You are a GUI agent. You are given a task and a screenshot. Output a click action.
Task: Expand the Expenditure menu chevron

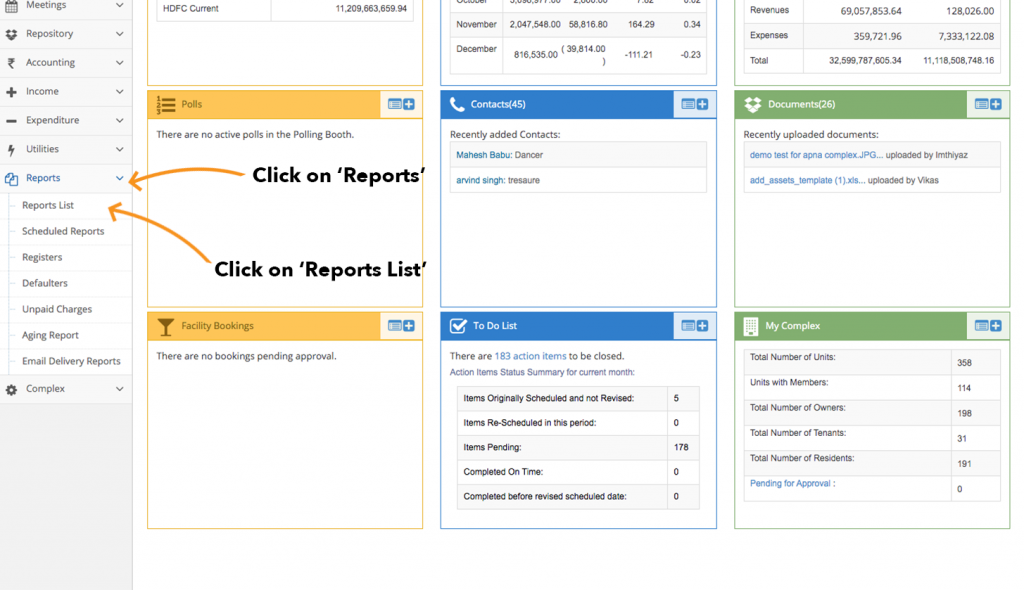120,121
